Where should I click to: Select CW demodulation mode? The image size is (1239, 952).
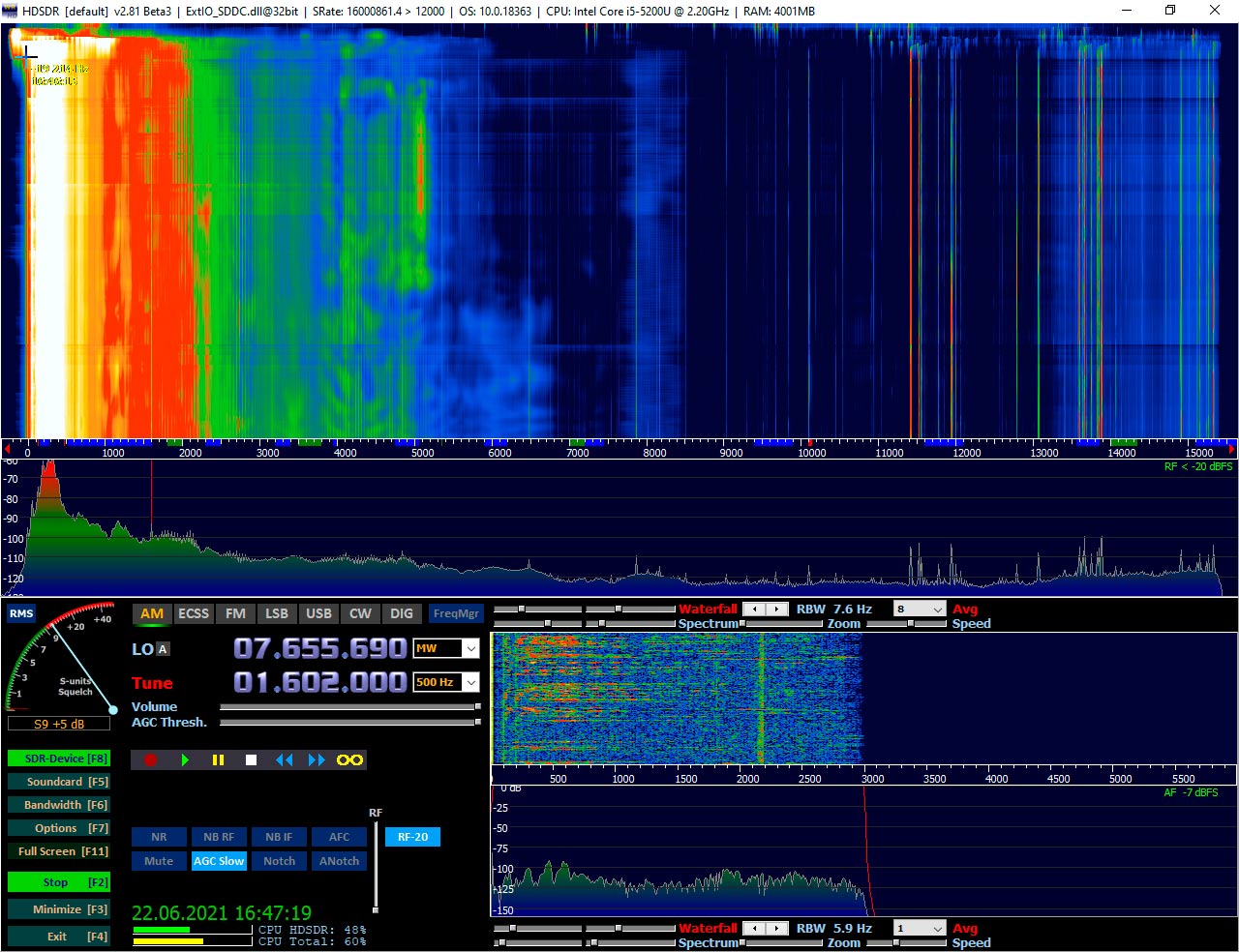click(360, 613)
